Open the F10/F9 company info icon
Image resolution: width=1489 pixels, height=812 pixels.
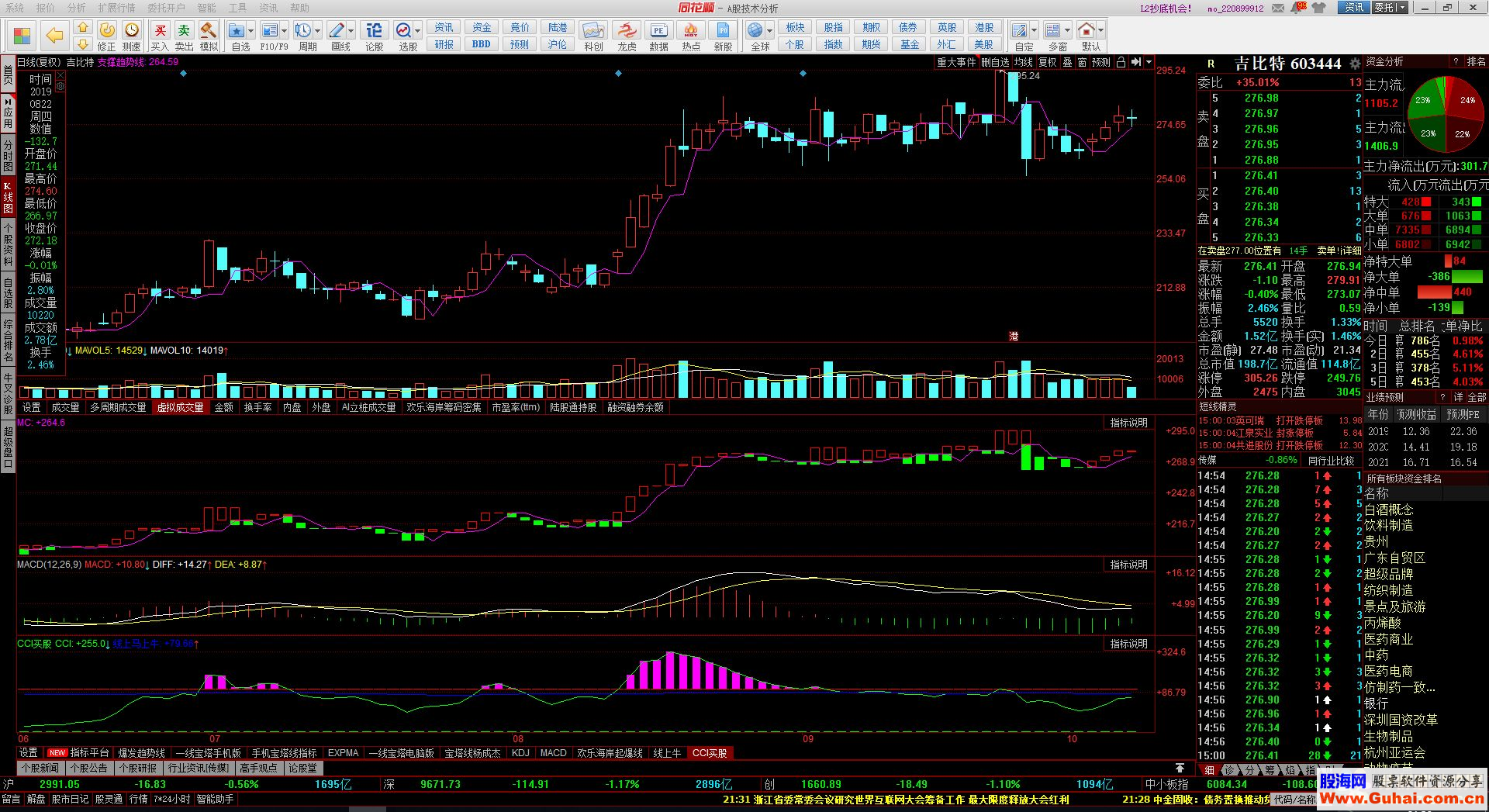coord(270,30)
